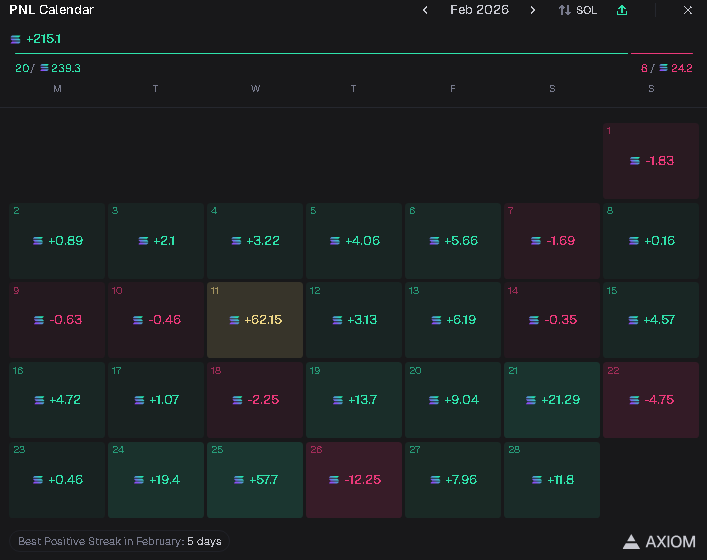Select day 1 cell with -1.83

651,161
